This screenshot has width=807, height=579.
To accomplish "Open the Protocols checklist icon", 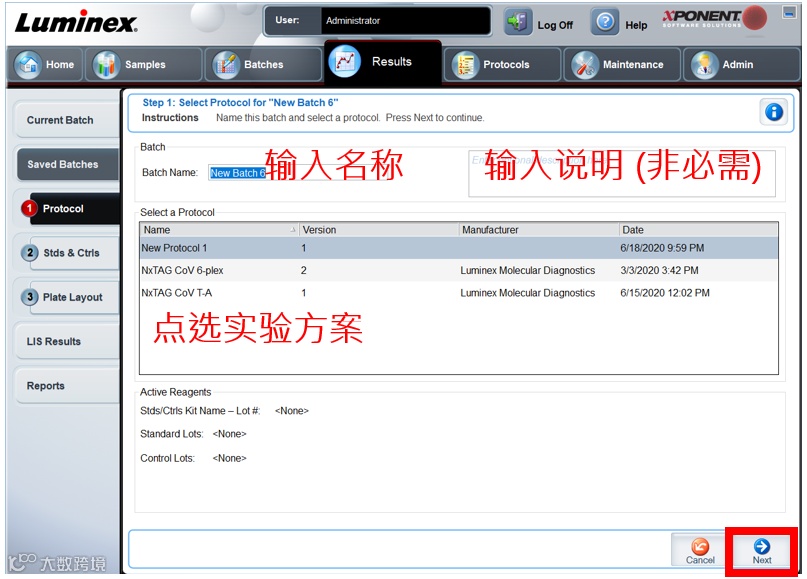I will click(465, 64).
